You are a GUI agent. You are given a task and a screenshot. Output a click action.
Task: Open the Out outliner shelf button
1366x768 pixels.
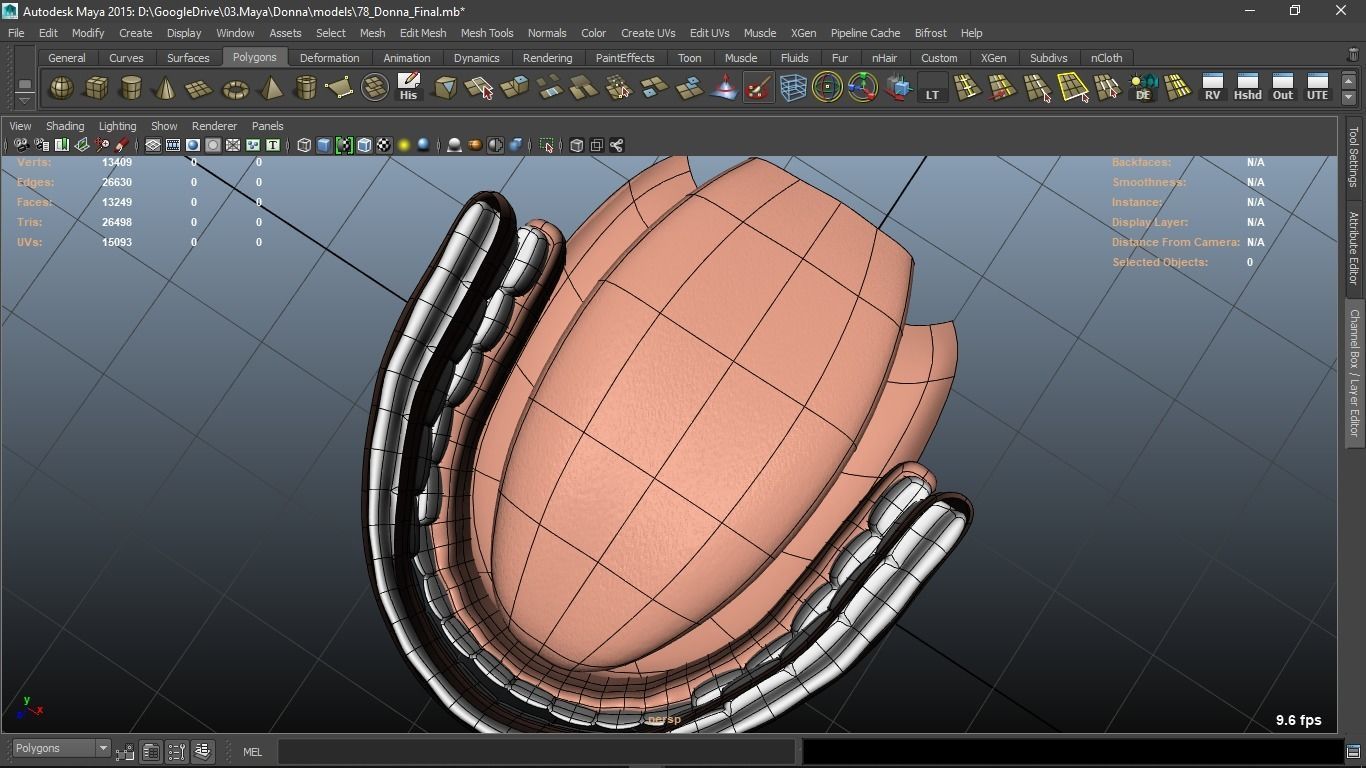(x=1282, y=88)
